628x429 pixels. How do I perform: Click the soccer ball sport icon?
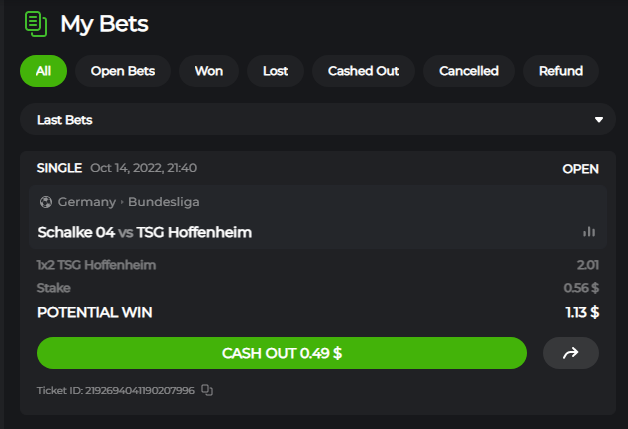46,202
